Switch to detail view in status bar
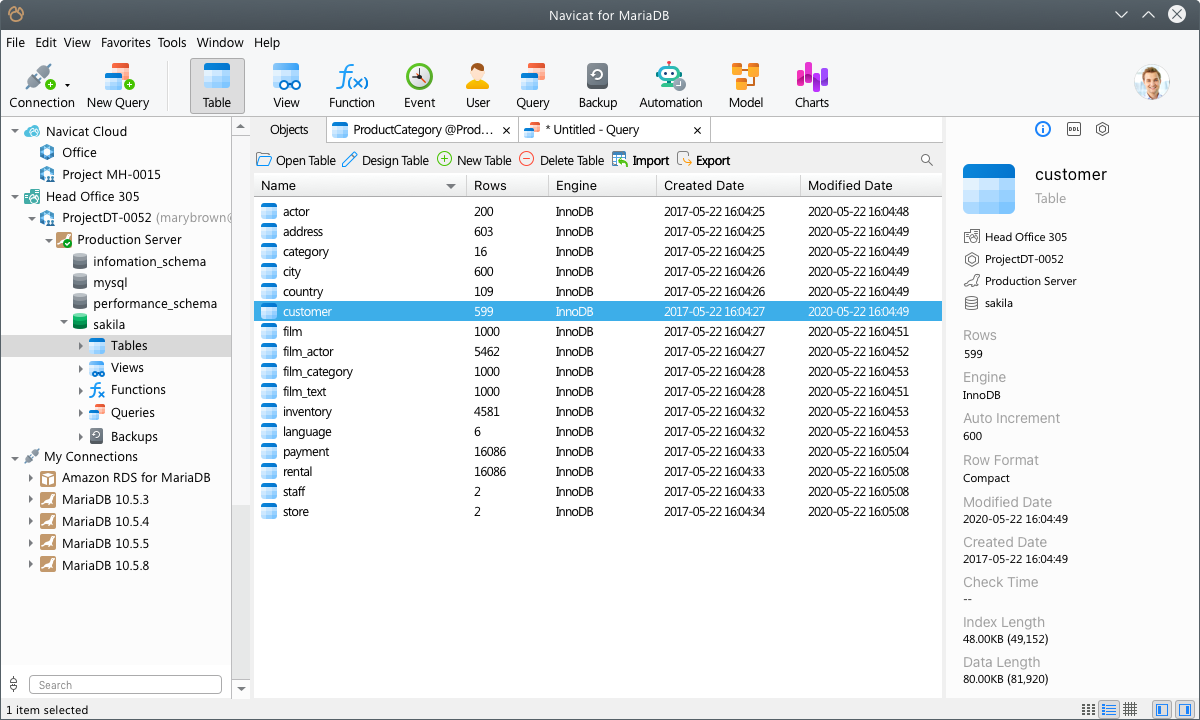This screenshot has width=1200, height=720. tap(1109, 710)
